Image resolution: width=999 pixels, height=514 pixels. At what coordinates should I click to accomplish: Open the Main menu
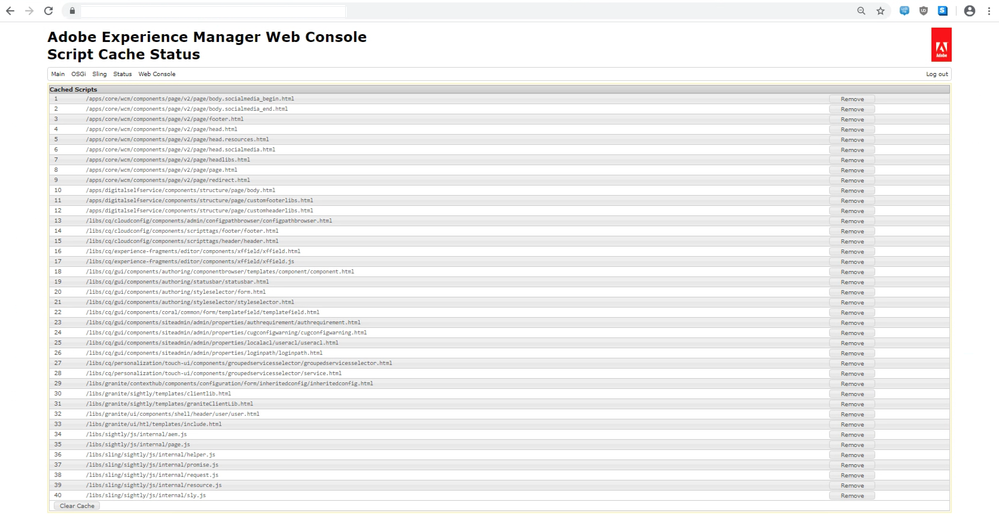pyautogui.click(x=58, y=74)
